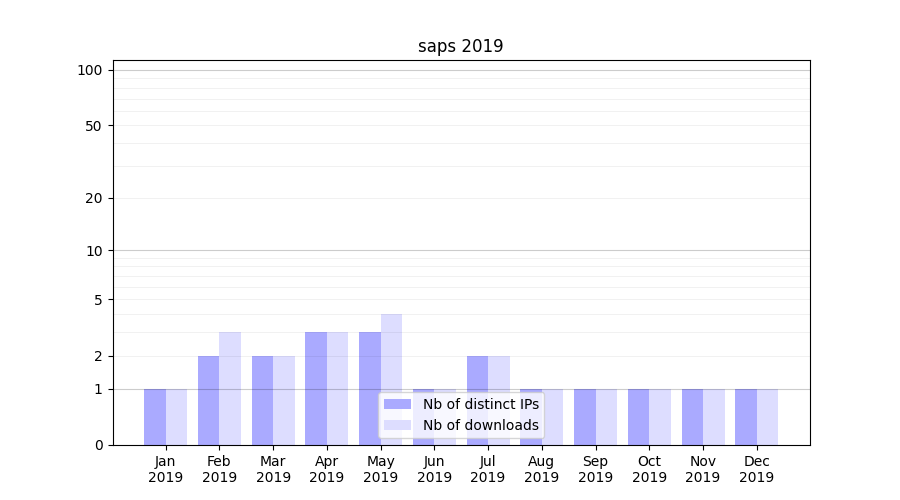
Task: Click the legend swatch for Nb of downloads
Action: tap(397, 425)
